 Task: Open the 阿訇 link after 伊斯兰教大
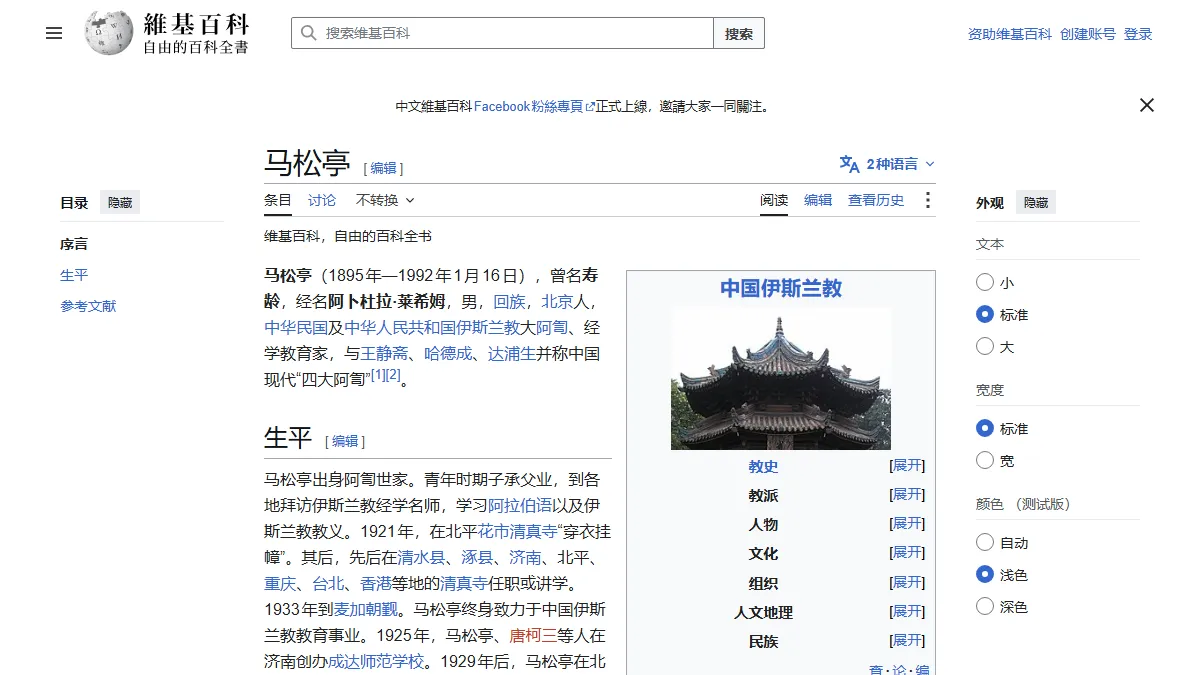(x=552, y=327)
